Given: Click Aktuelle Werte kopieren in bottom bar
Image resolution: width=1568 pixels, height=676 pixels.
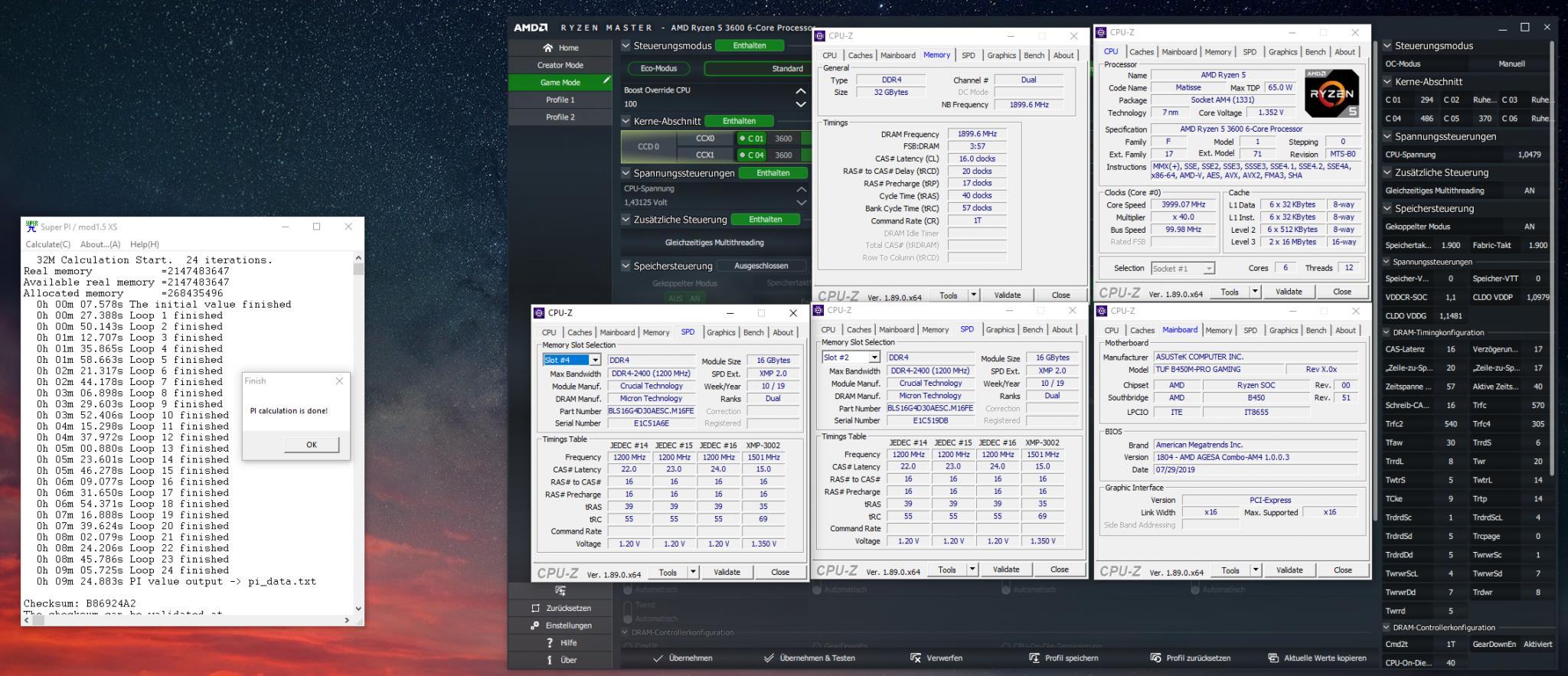Looking at the screenshot, I should (1318, 658).
